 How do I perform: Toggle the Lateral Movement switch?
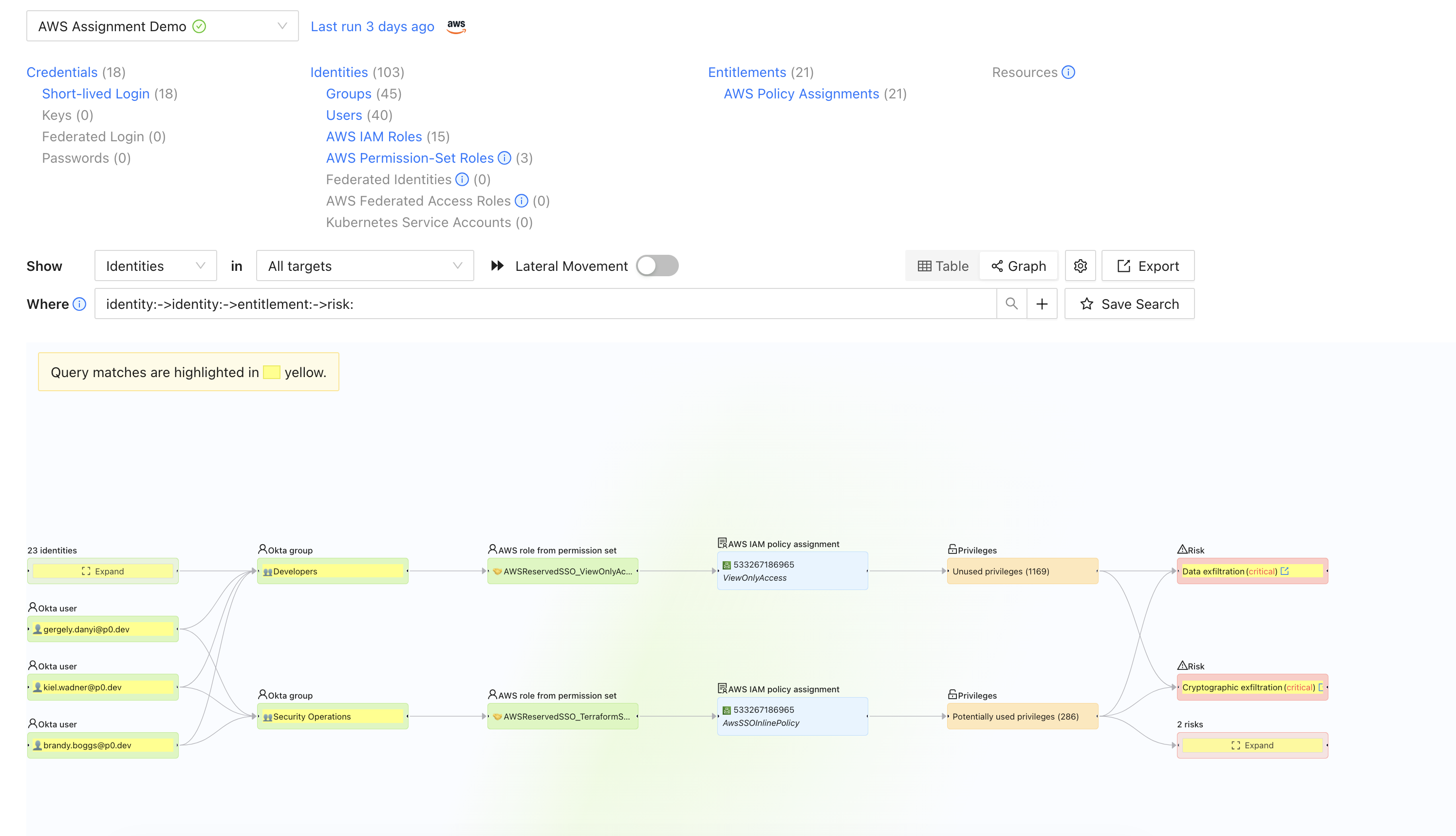(657, 266)
